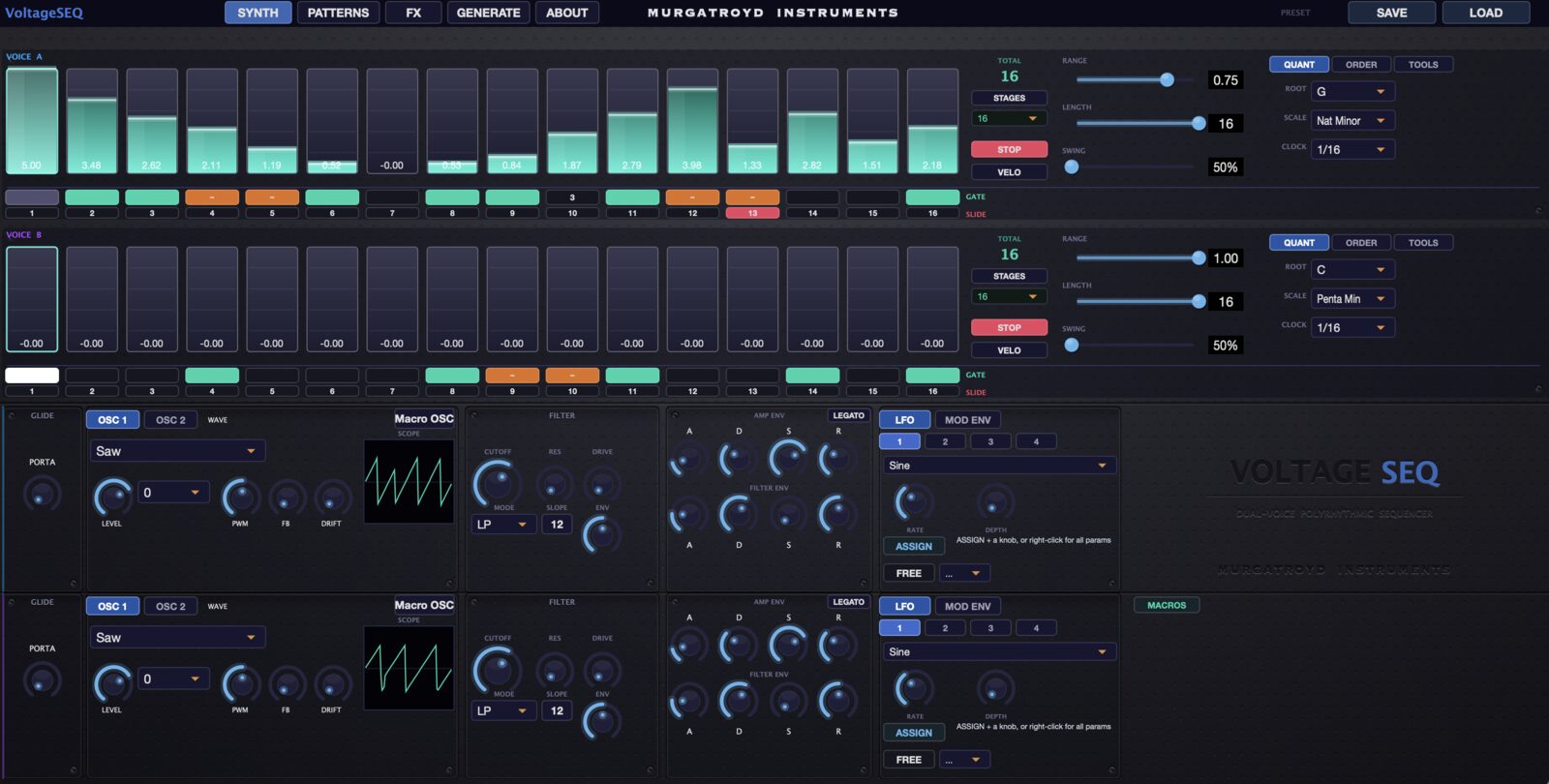Screen dimensions: 1549x784
Task: Toggle Voice B step 16 gate
Action: pos(932,376)
